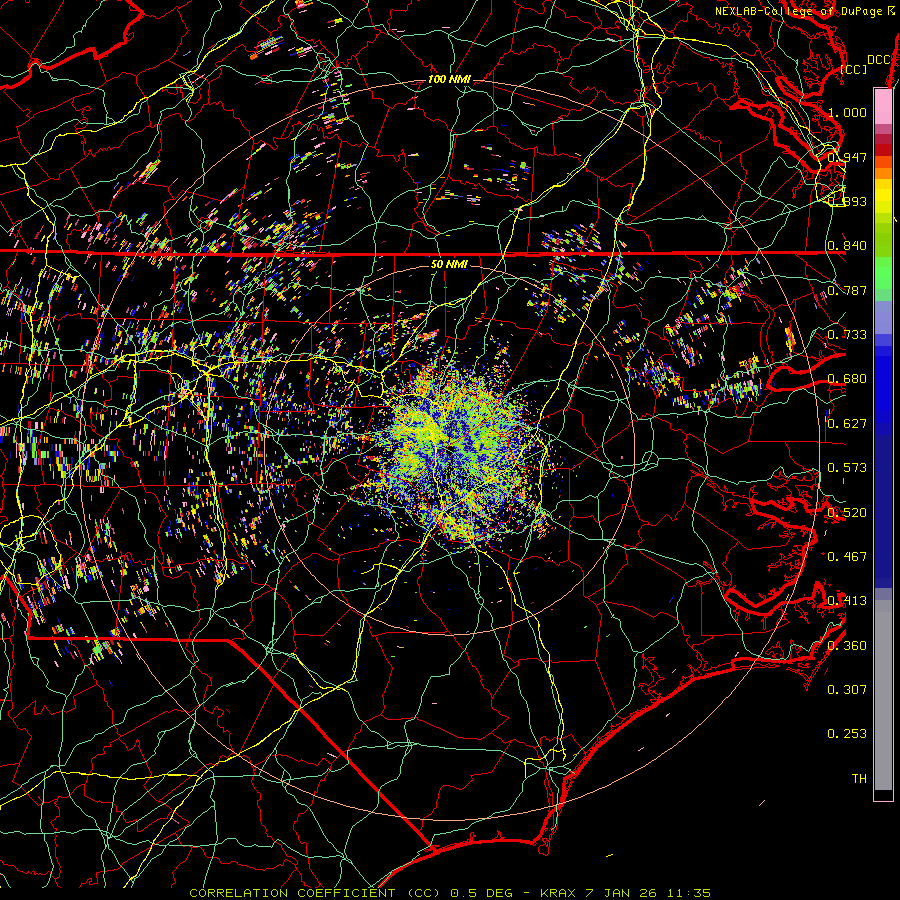Click the CORRELATION COEFFICIENT (CC) product title

click(315, 893)
